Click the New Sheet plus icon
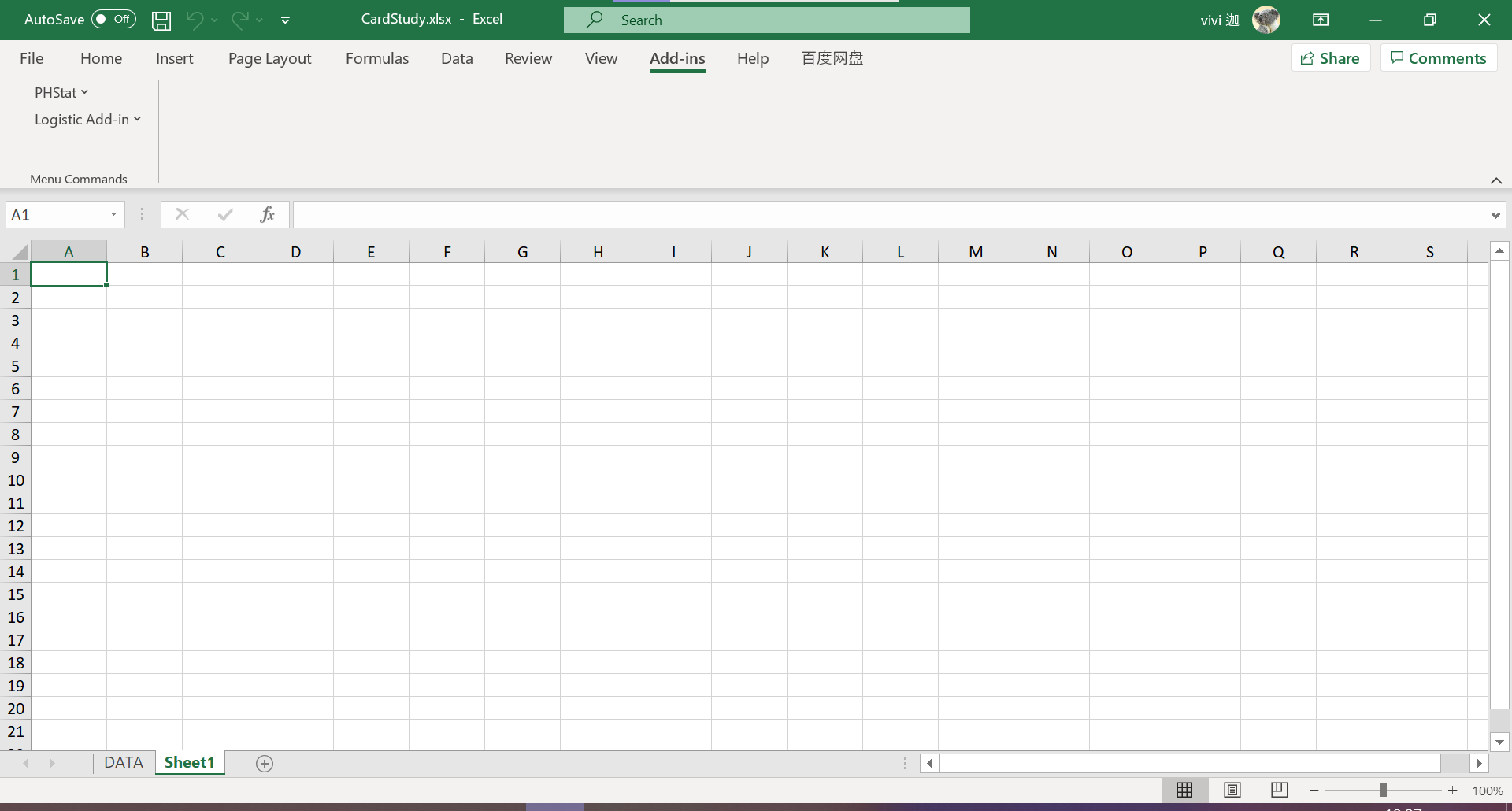1512x811 pixels. (265, 764)
